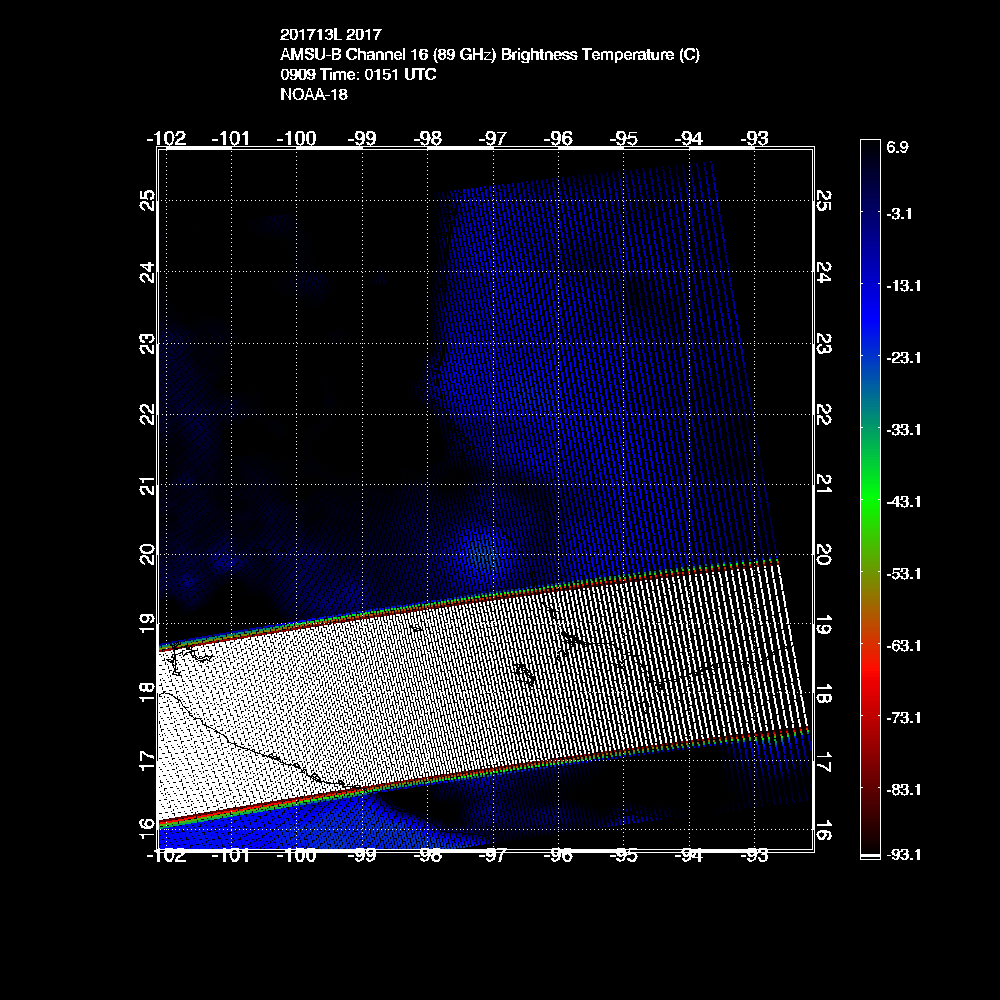This screenshot has width=1000, height=1000.
Task: Pick the bright blue colorbar section
Action: [868, 300]
